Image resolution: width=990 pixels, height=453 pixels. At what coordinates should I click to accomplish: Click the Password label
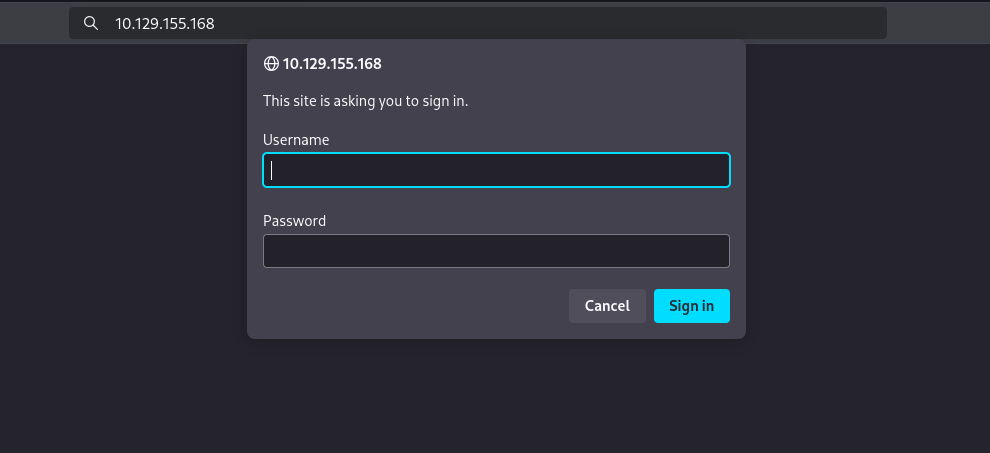tap(294, 221)
